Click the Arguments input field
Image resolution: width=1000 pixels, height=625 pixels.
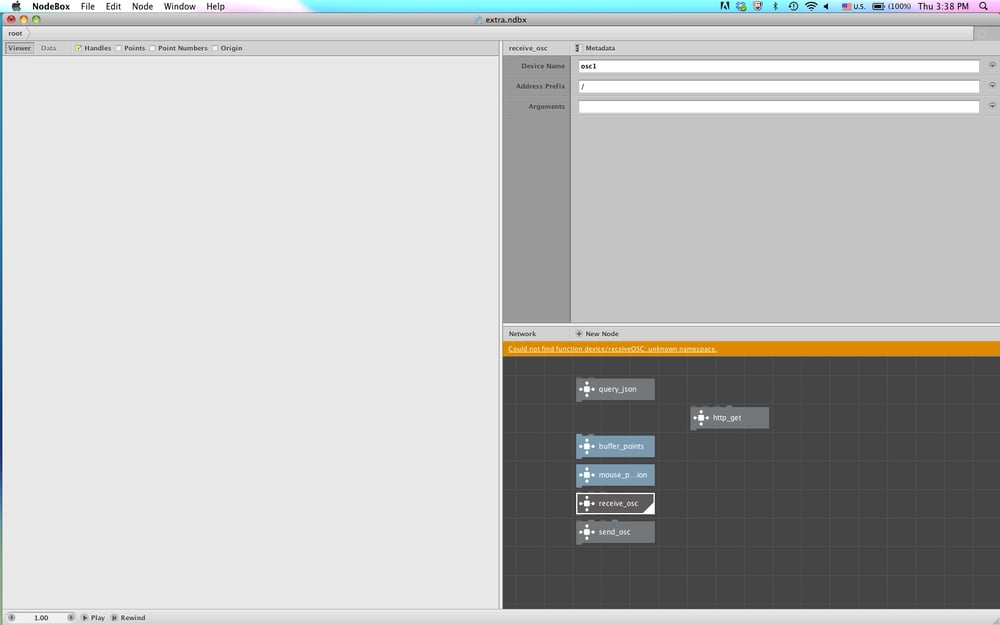click(779, 107)
